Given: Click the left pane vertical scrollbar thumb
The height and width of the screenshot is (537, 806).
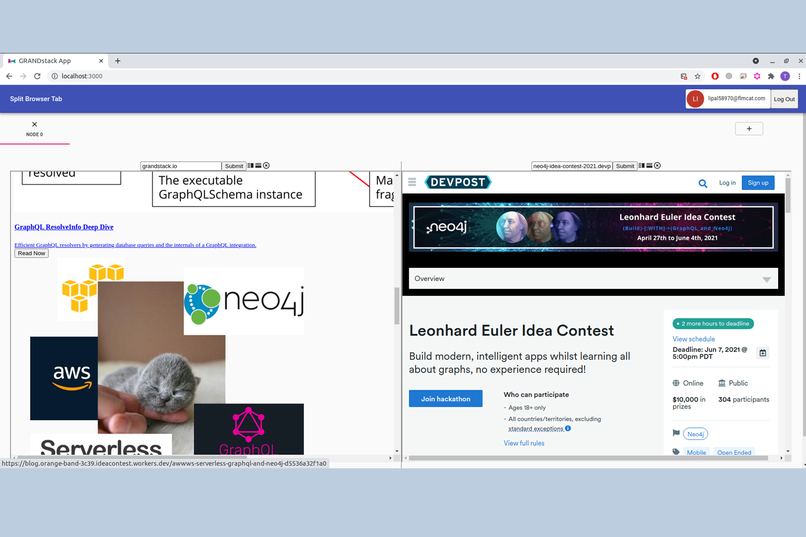Looking at the screenshot, I should [396, 306].
